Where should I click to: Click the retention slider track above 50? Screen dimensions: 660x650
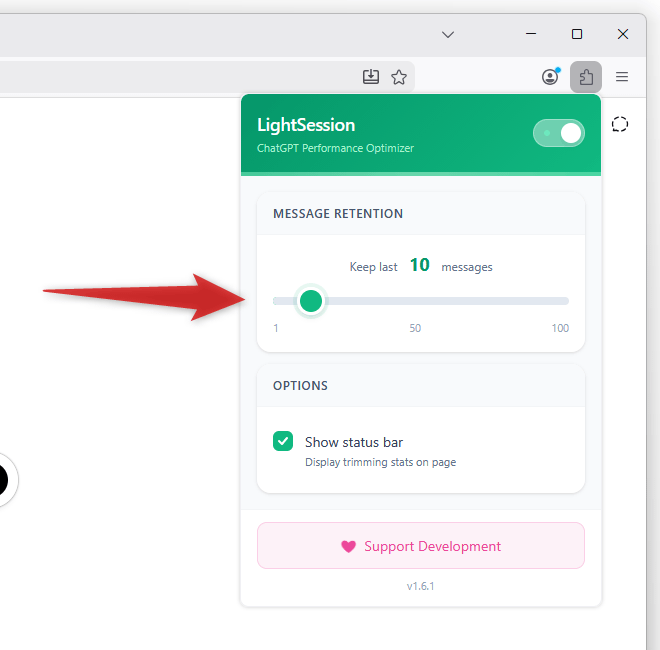[415, 300]
